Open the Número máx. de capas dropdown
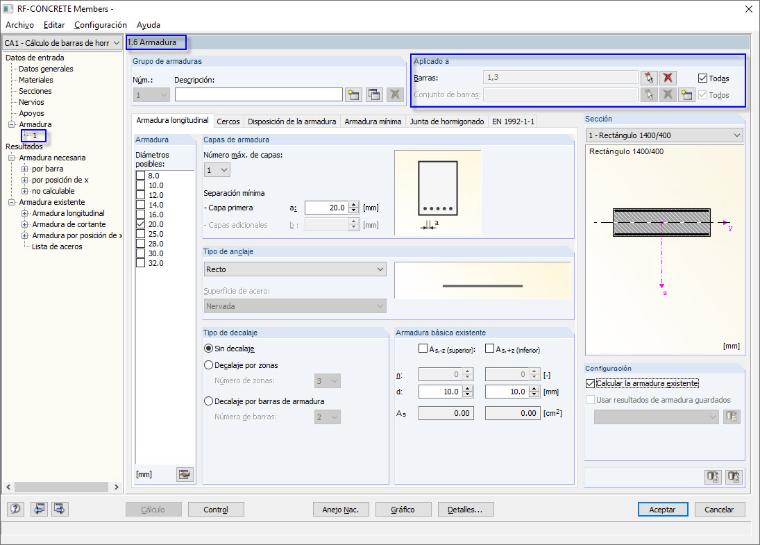This screenshot has height=545, width=760. 217,170
